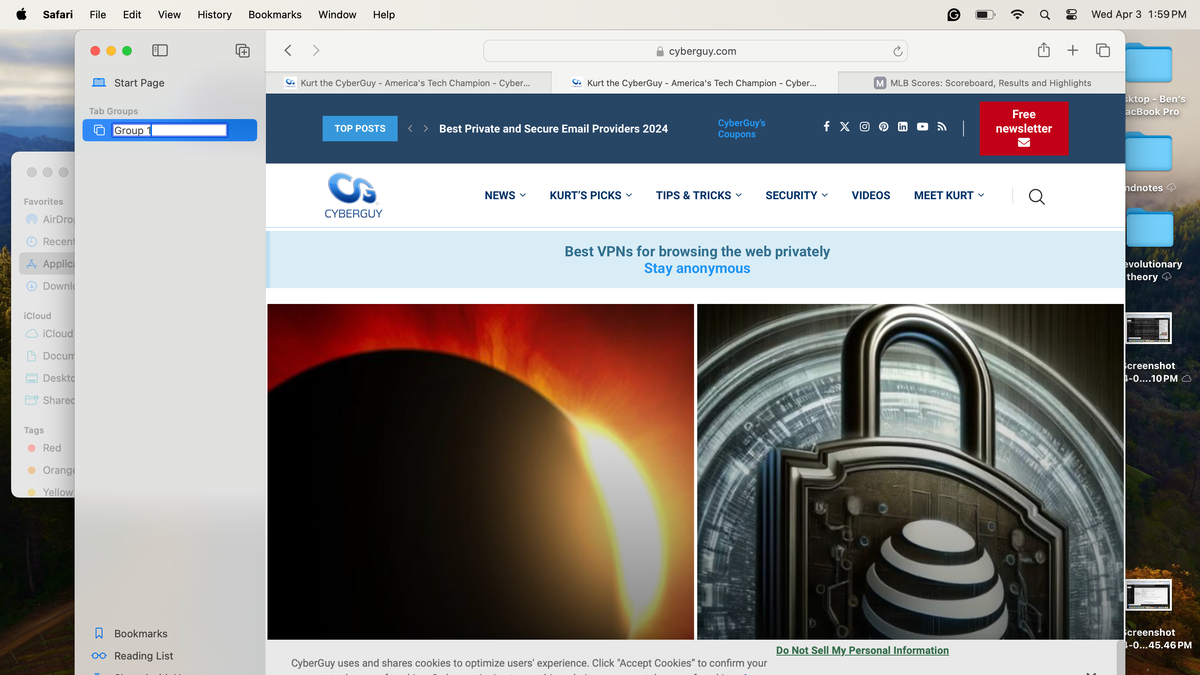Click the Pinterest icon
The image size is (1200, 675).
click(x=883, y=126)
